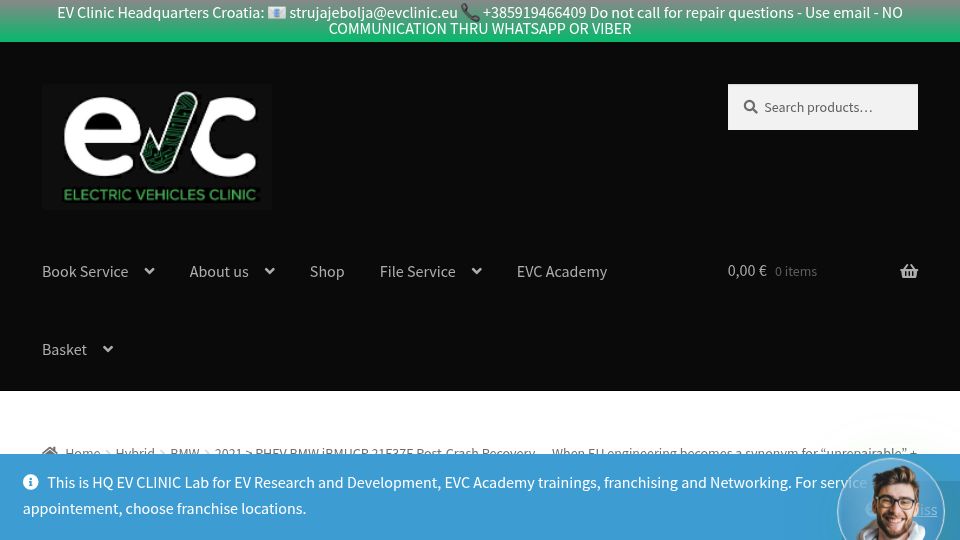Click the search magnifier icon
This screenshot has height=540, width=960.
coord(751,107)
